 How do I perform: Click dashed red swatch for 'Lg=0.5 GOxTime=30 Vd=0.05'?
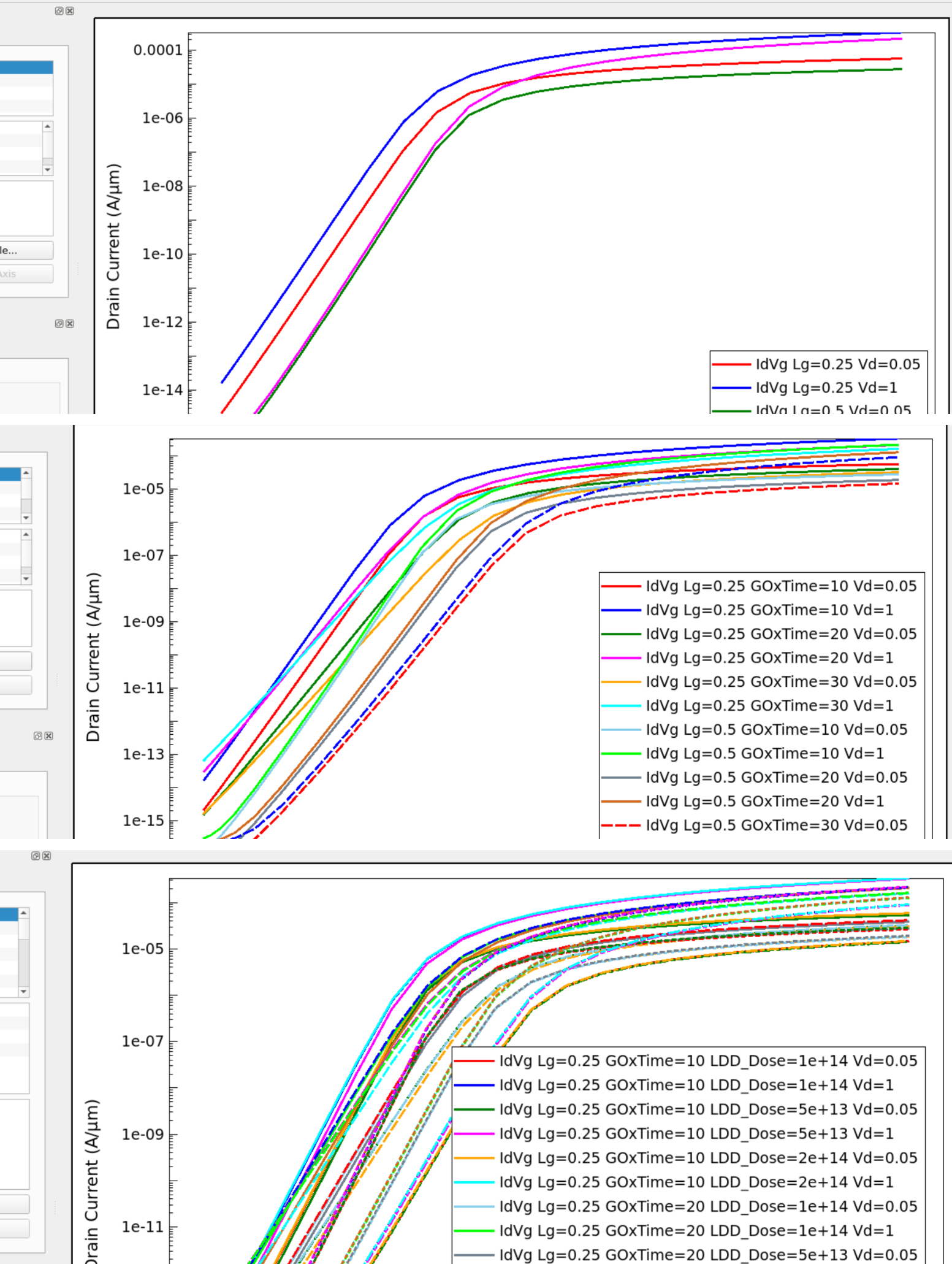621,825
